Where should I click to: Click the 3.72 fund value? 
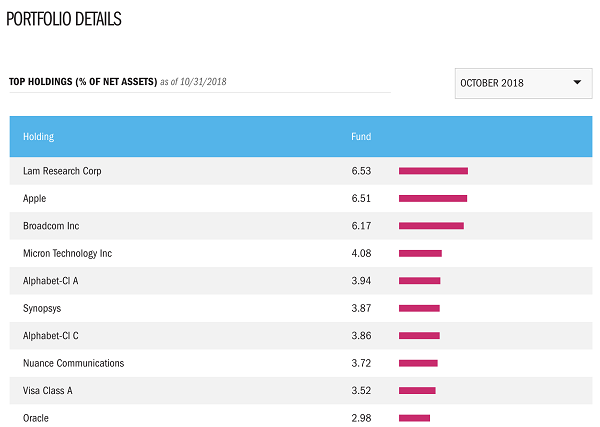click(361, 363)
